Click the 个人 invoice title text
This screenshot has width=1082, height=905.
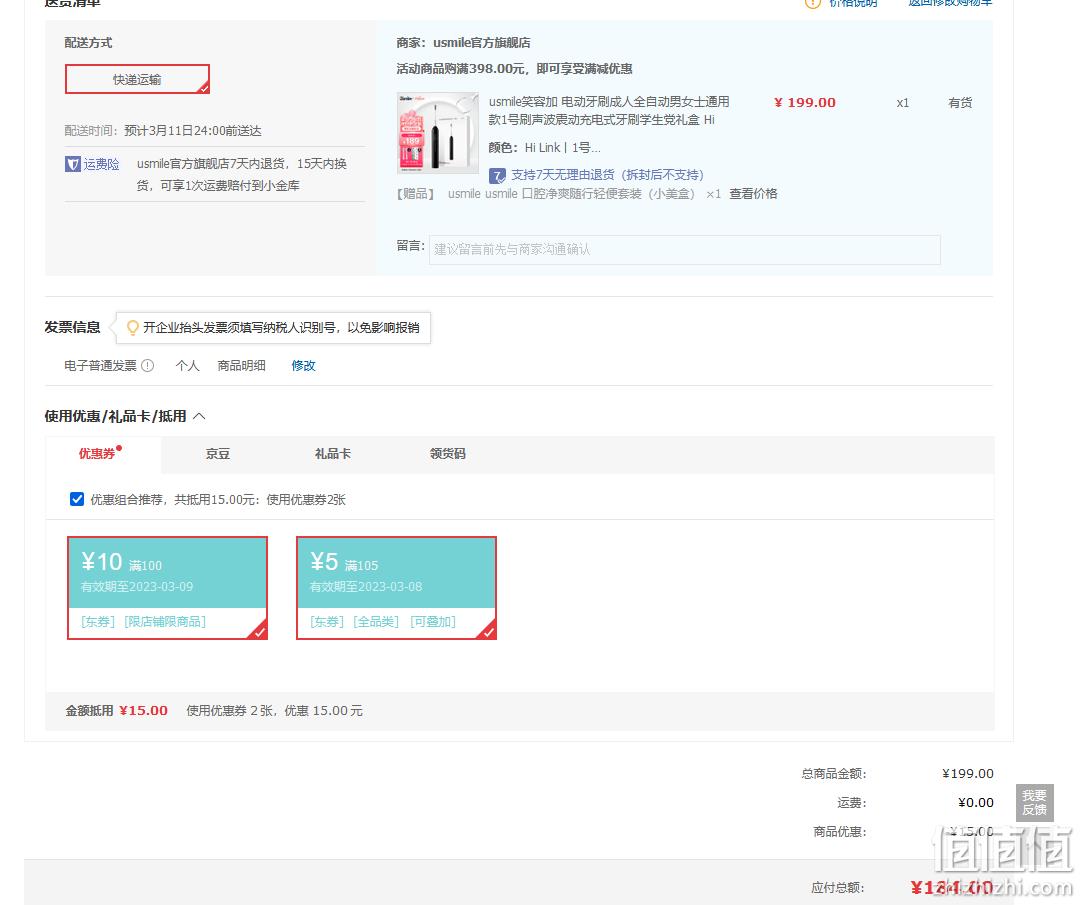click(x=188, y=366)
